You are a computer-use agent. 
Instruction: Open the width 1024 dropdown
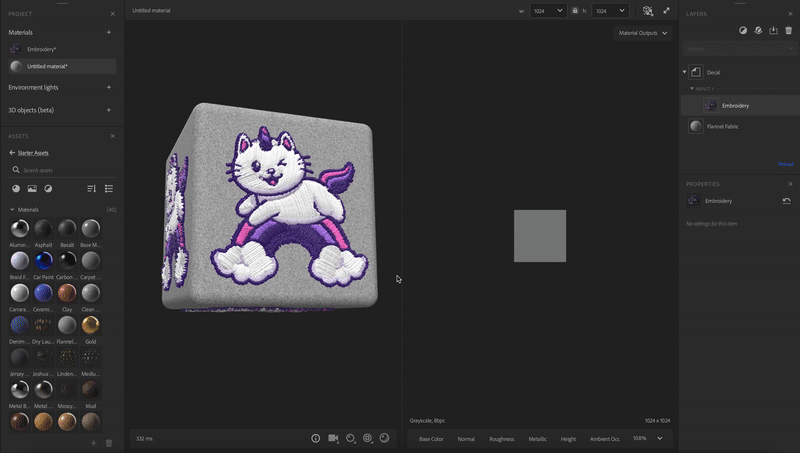coord(548,11)
